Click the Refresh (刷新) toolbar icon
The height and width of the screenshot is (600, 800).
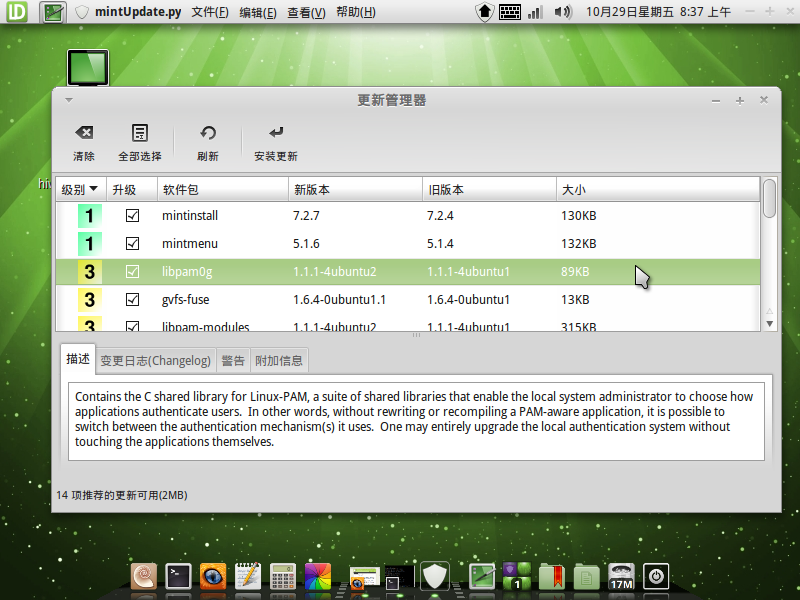[208, 133]
